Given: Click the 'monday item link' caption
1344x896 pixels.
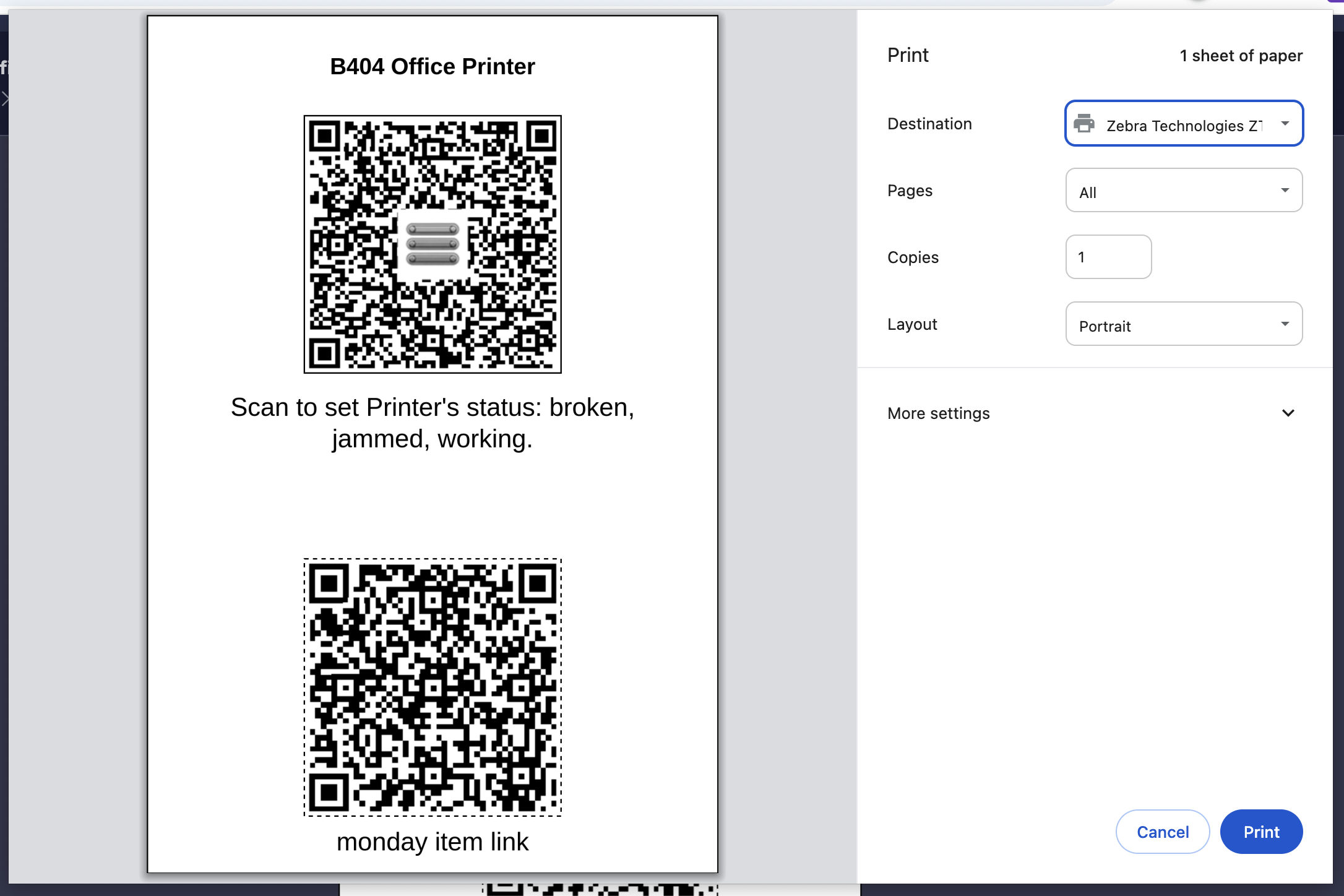Looking at the screenshot, I should point(433,842).
